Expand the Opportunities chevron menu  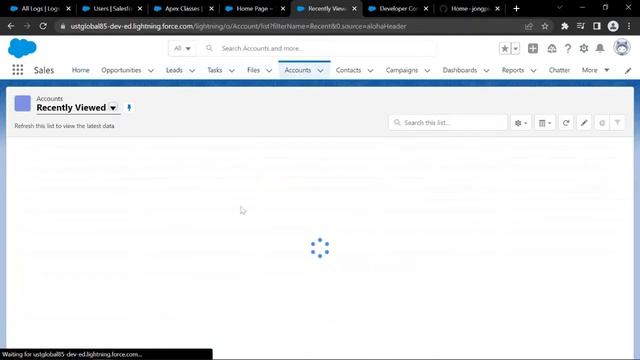pyautogui.click(x=151, y=71)
